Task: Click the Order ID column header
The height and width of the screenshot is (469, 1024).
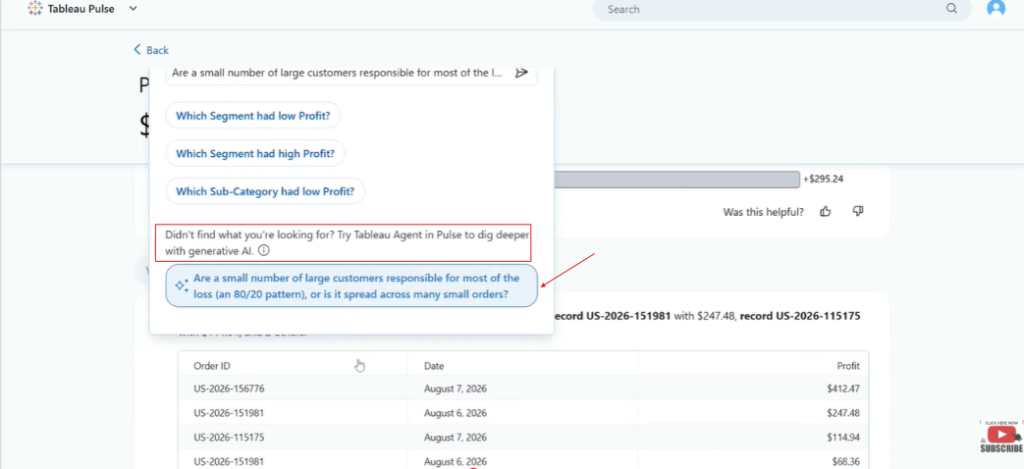Action: pyautogui.click(x=212, y=366)
